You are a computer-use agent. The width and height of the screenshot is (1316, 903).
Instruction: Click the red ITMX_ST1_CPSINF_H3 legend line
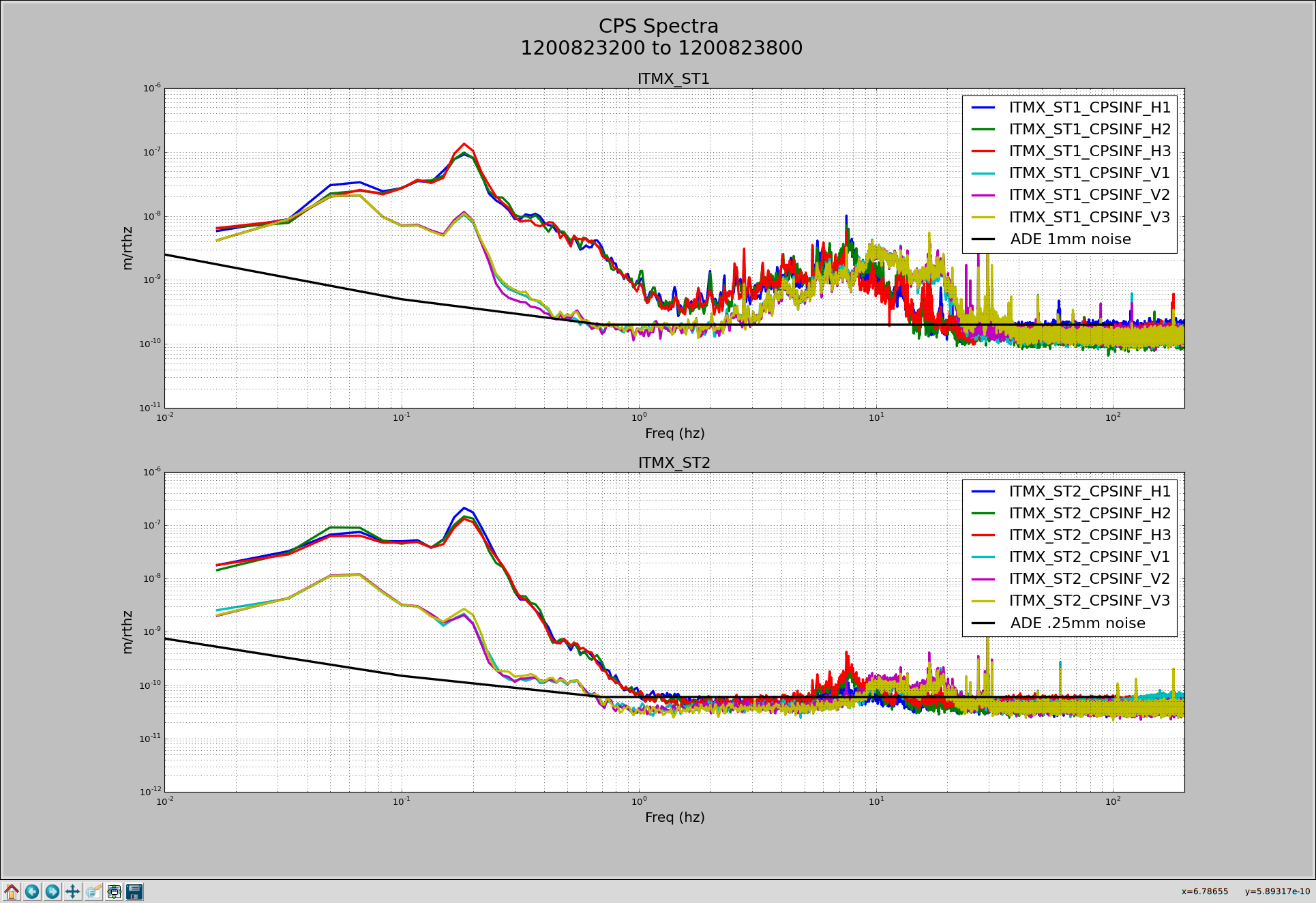[983, 151]
